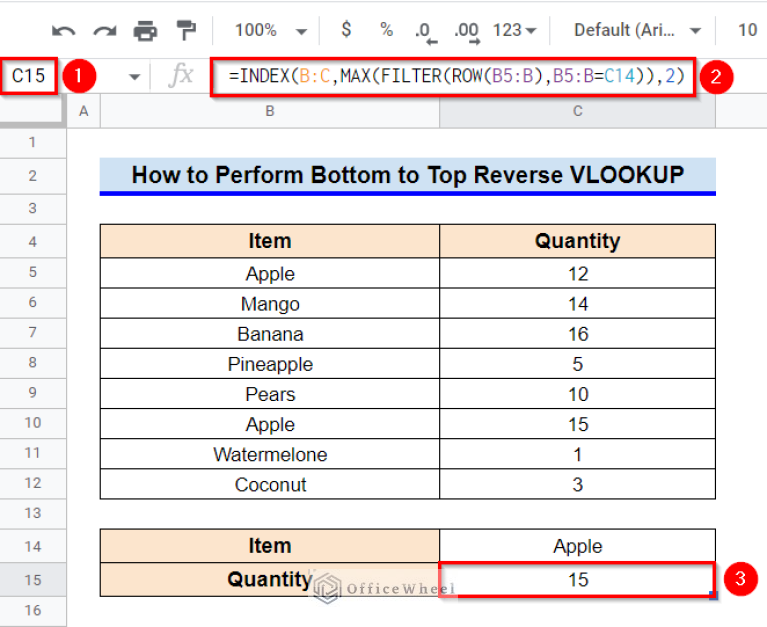Select the 'Coconut' cell
767x627 pixels.
(x=270, y=485)
